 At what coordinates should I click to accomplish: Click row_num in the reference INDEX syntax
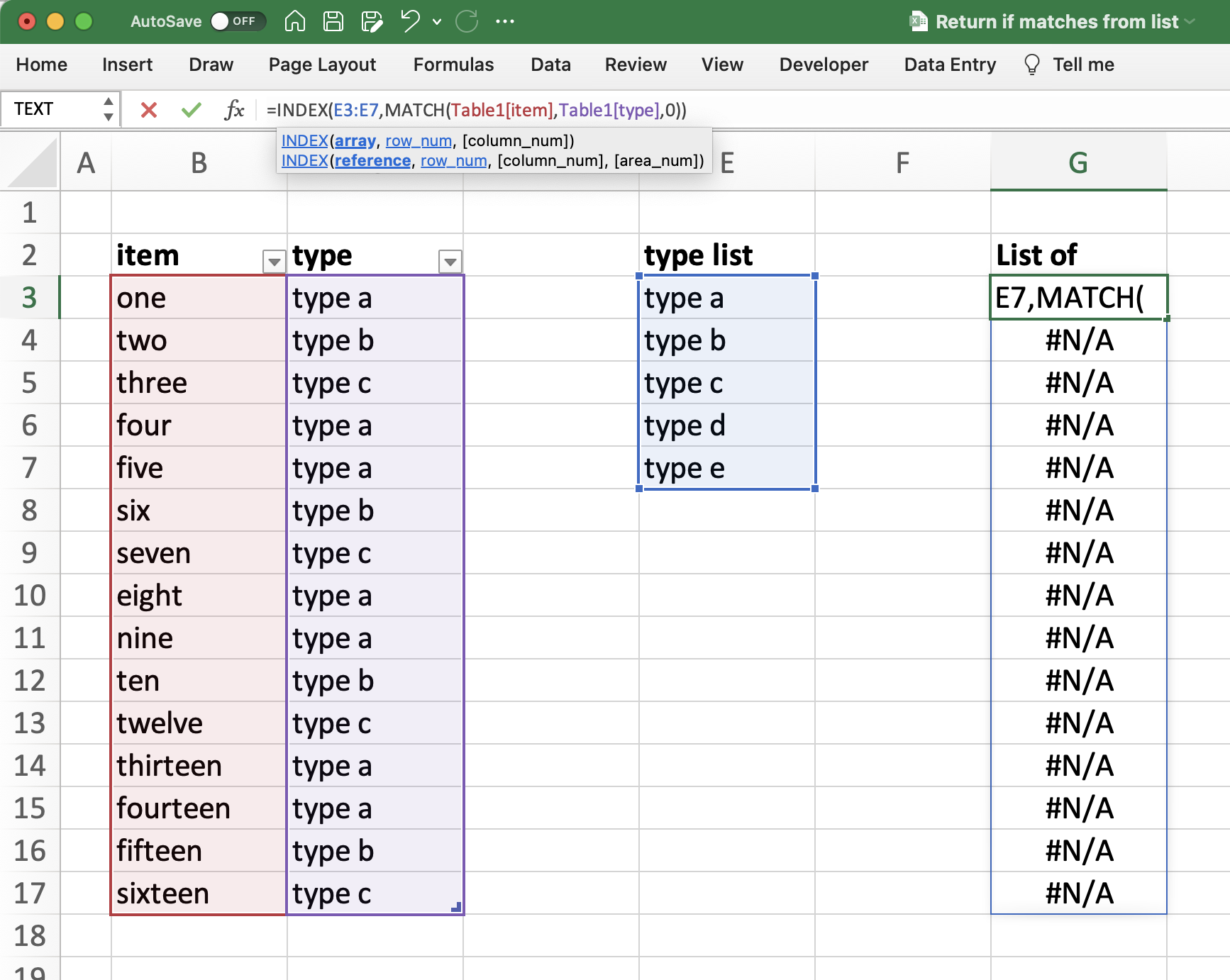pyautogui.click(x=454, y=160)
